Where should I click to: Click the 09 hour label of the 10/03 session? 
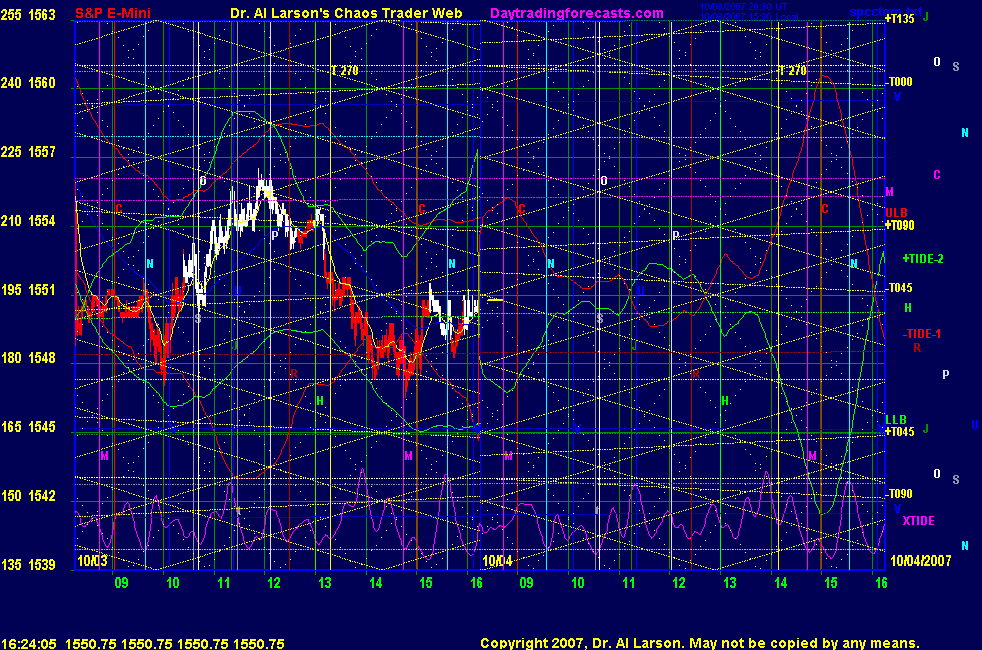click(121, 583)
